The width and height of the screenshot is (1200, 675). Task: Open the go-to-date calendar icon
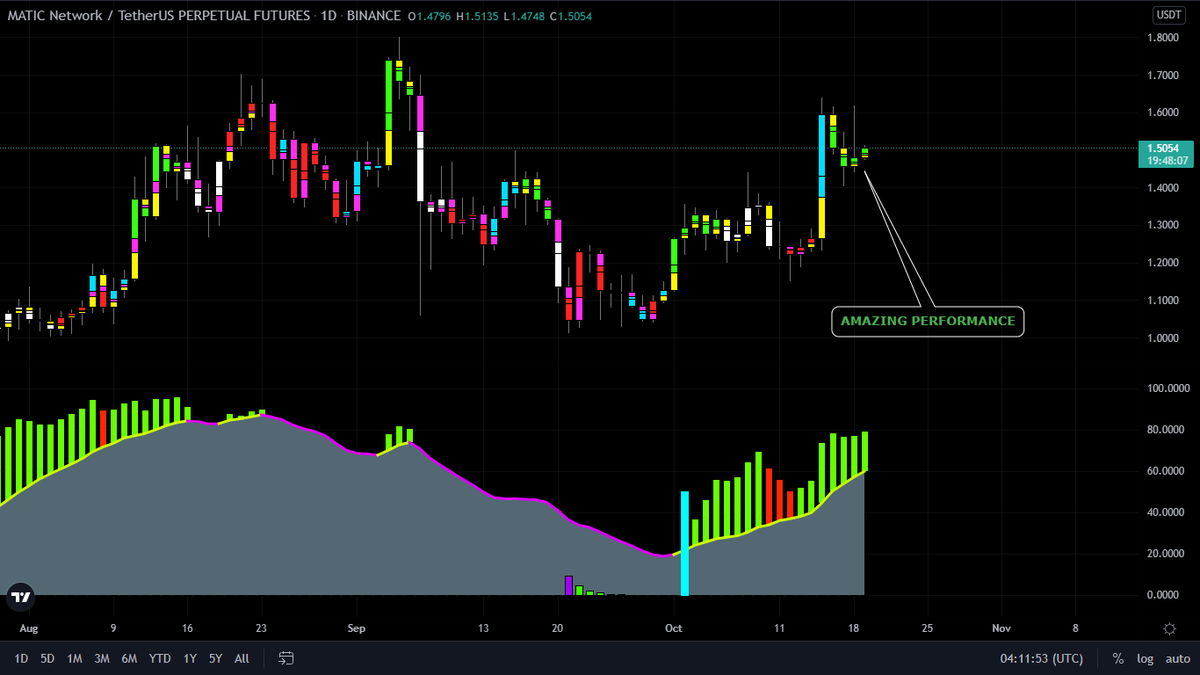tap(286, 659)
